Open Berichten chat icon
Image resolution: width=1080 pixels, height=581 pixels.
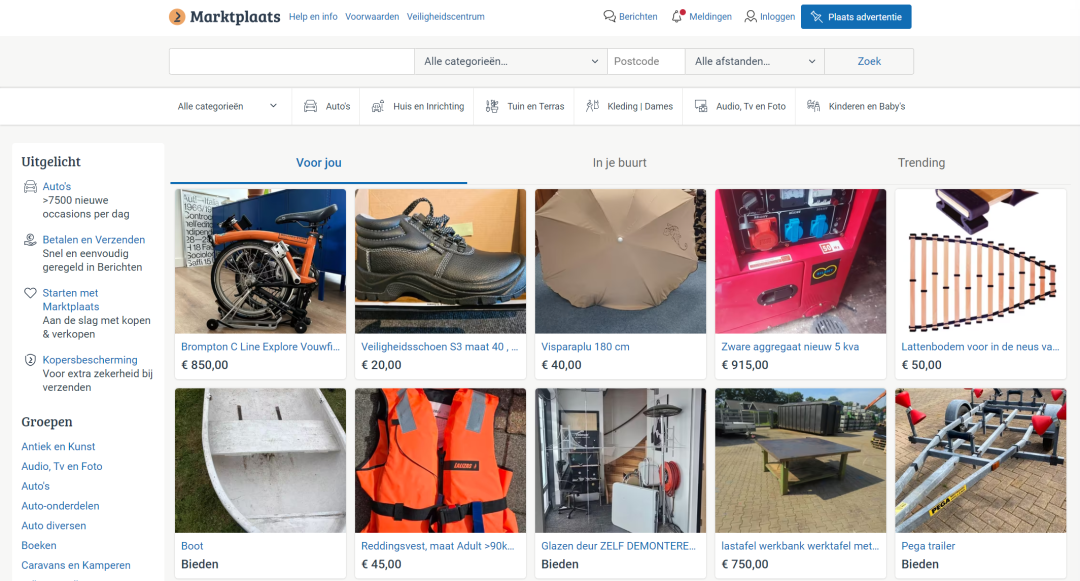click(609, 17)
